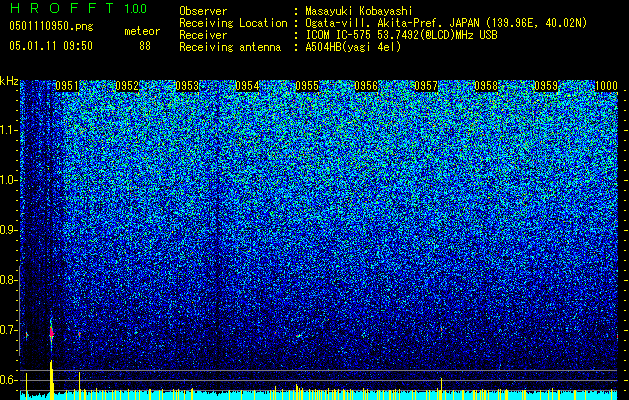
Task: Click the Observer label
Action: (x=203, y=11)
